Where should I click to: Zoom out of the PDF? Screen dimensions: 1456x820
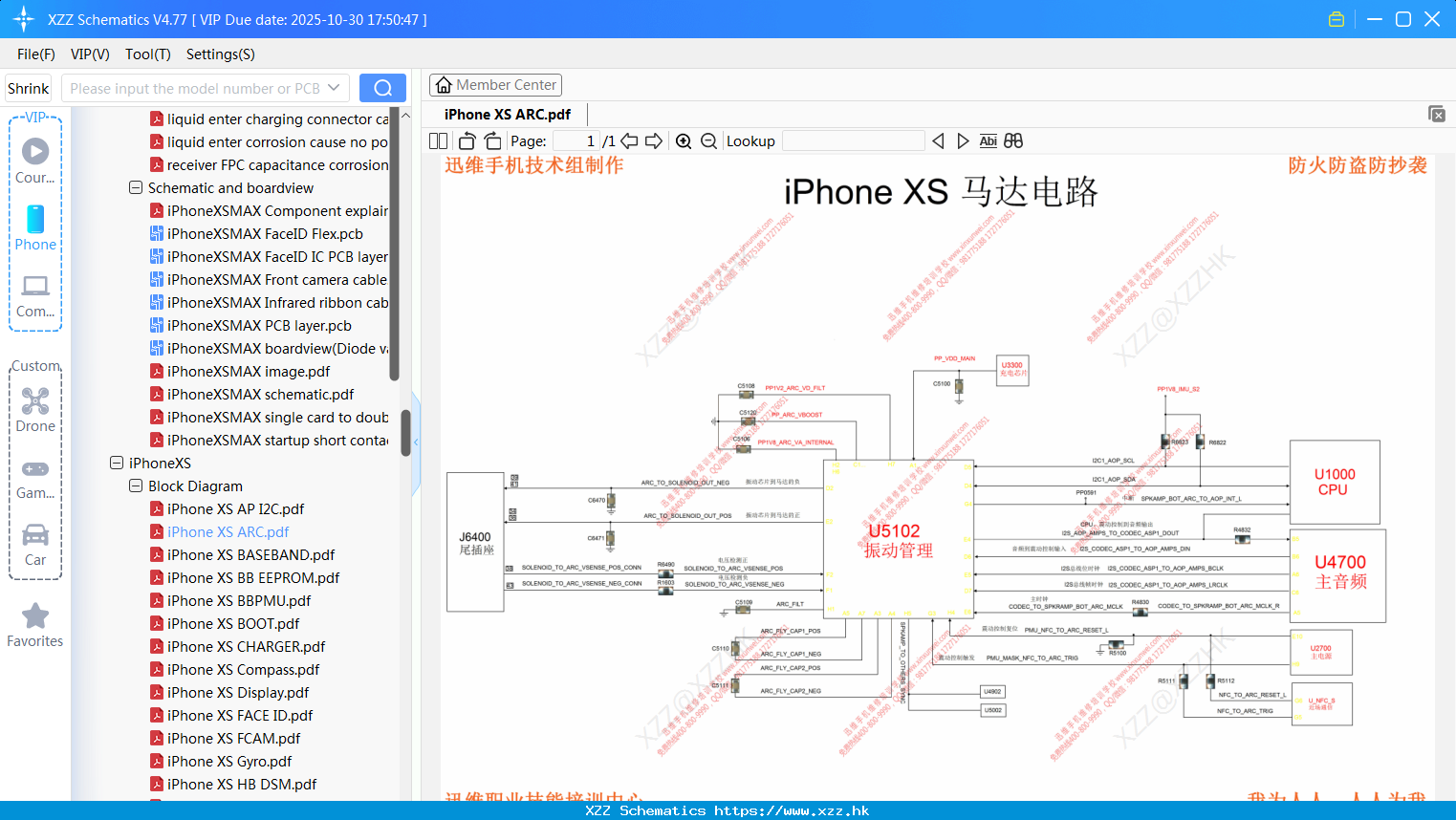point(708,140)
